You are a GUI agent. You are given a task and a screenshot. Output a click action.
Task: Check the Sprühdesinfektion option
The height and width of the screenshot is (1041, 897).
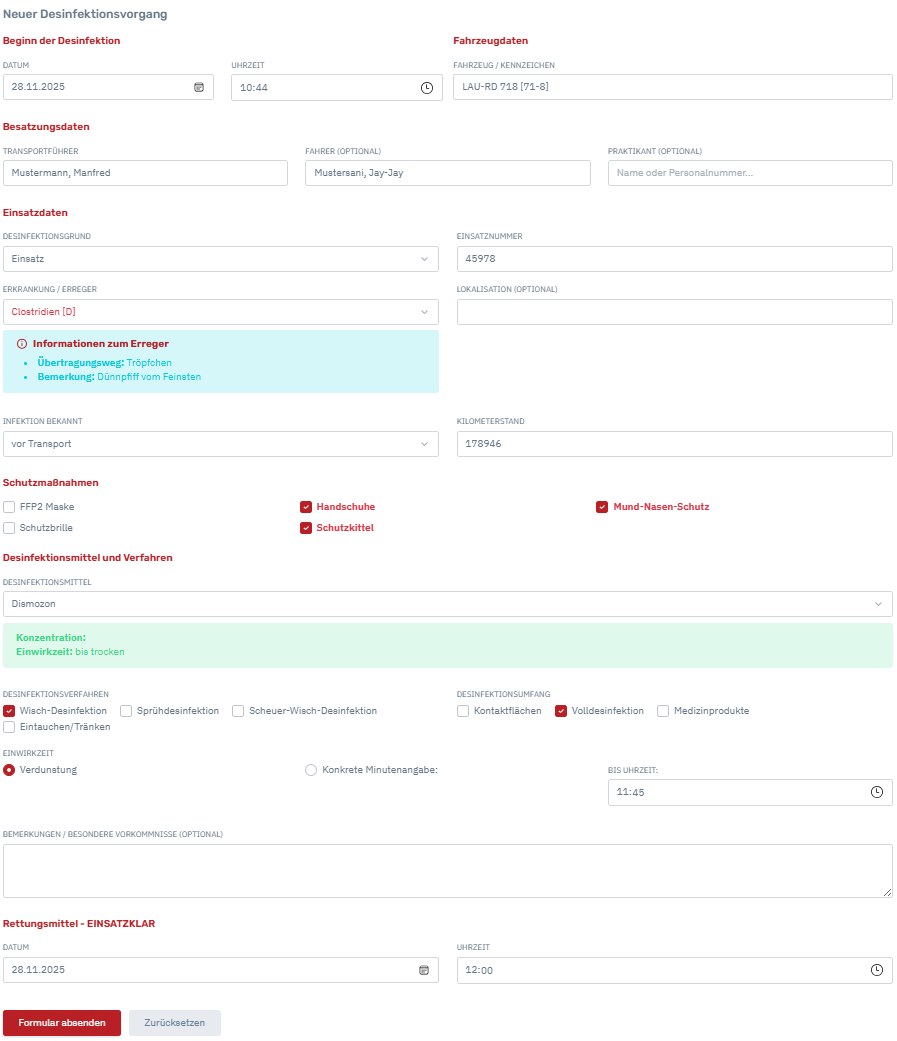(126, 711)
